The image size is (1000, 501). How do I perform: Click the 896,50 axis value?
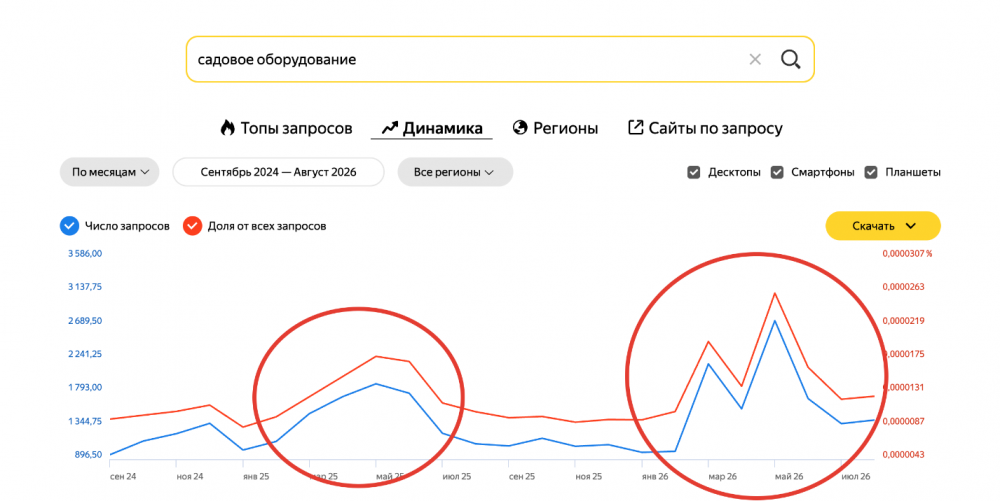pyautogui.click(x=88, y=454)
